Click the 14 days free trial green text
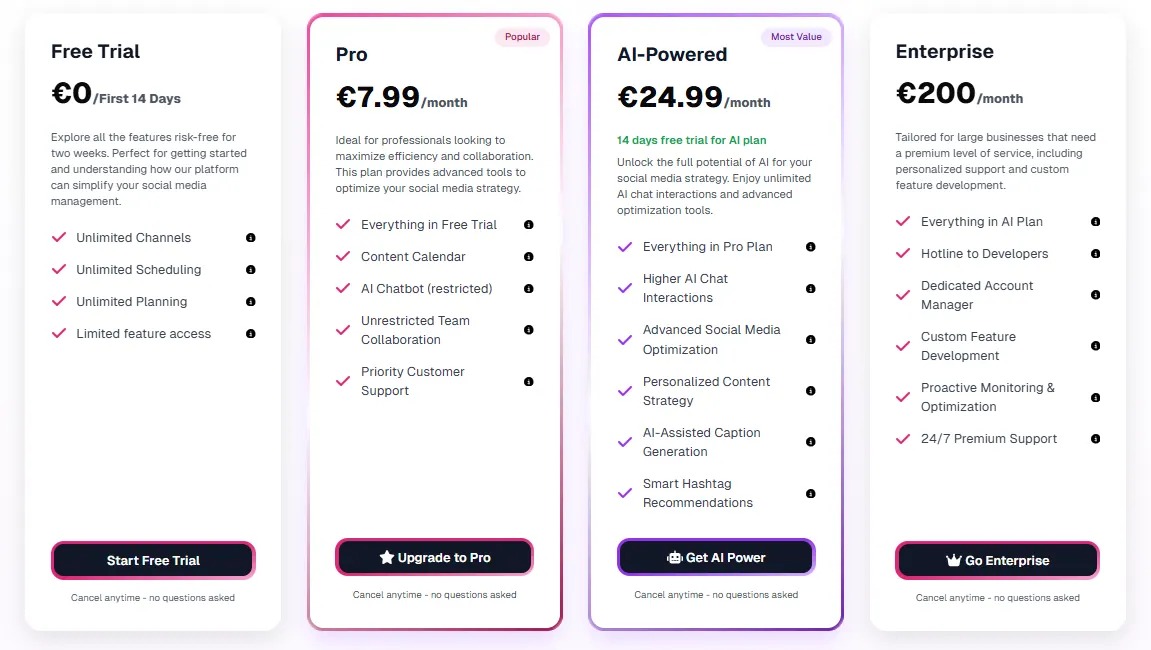This screenshot has height=650, width=1151. 691,140
